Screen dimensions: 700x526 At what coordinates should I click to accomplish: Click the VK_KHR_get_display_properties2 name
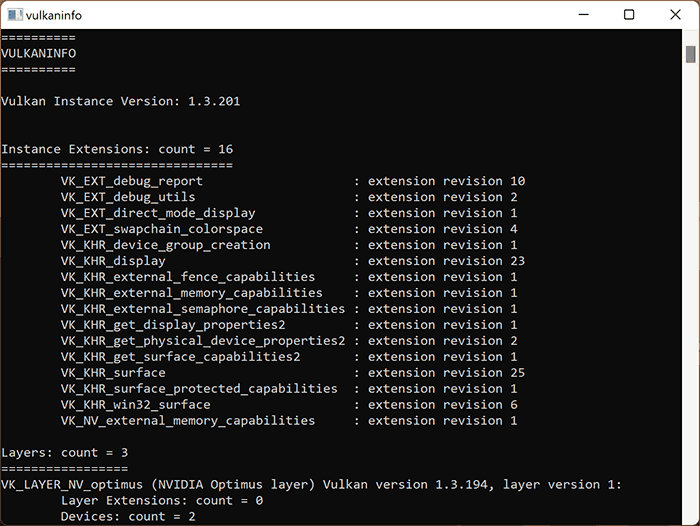(173, 325)
